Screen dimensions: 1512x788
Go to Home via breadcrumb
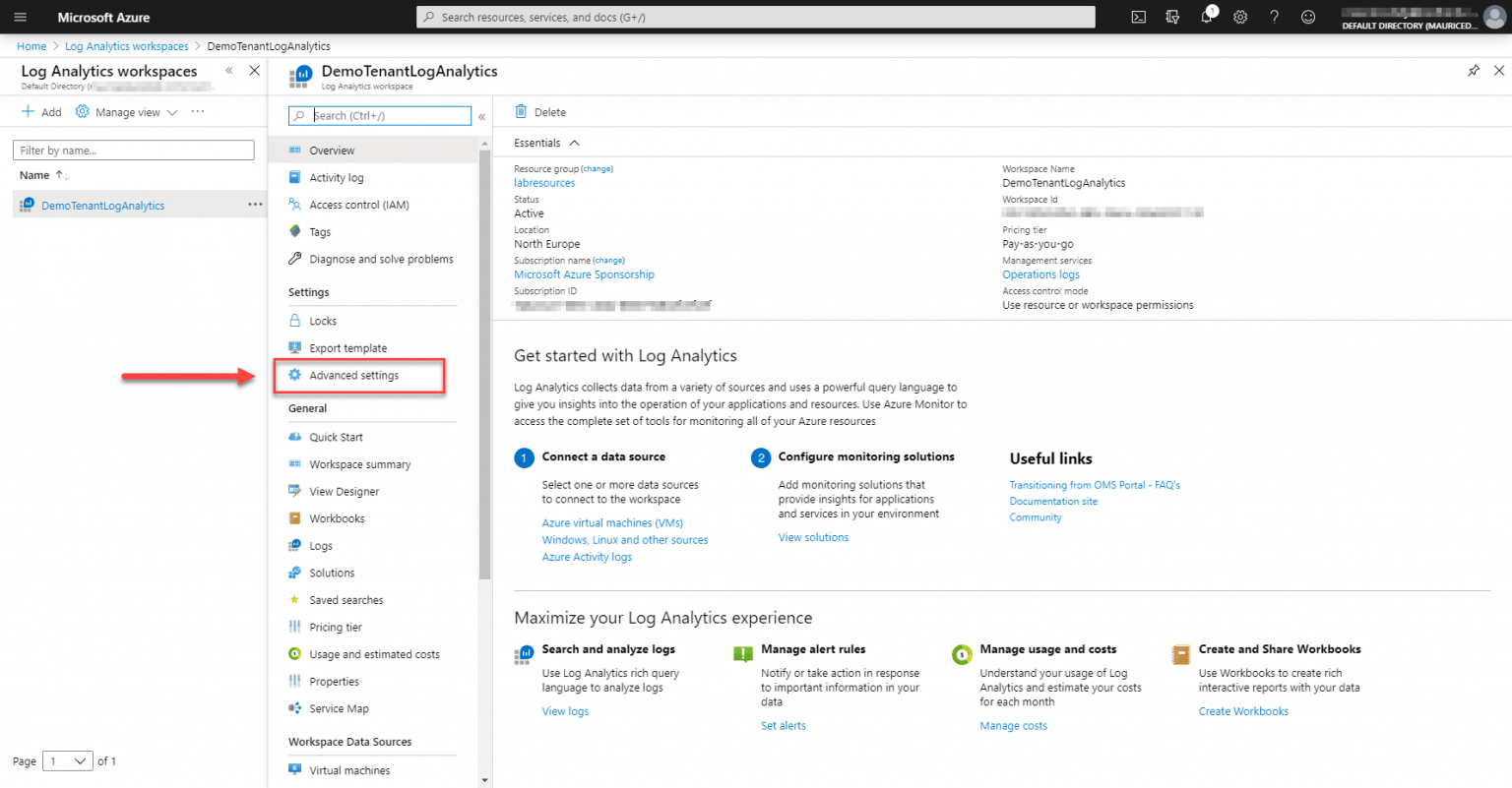pos(31,45)
